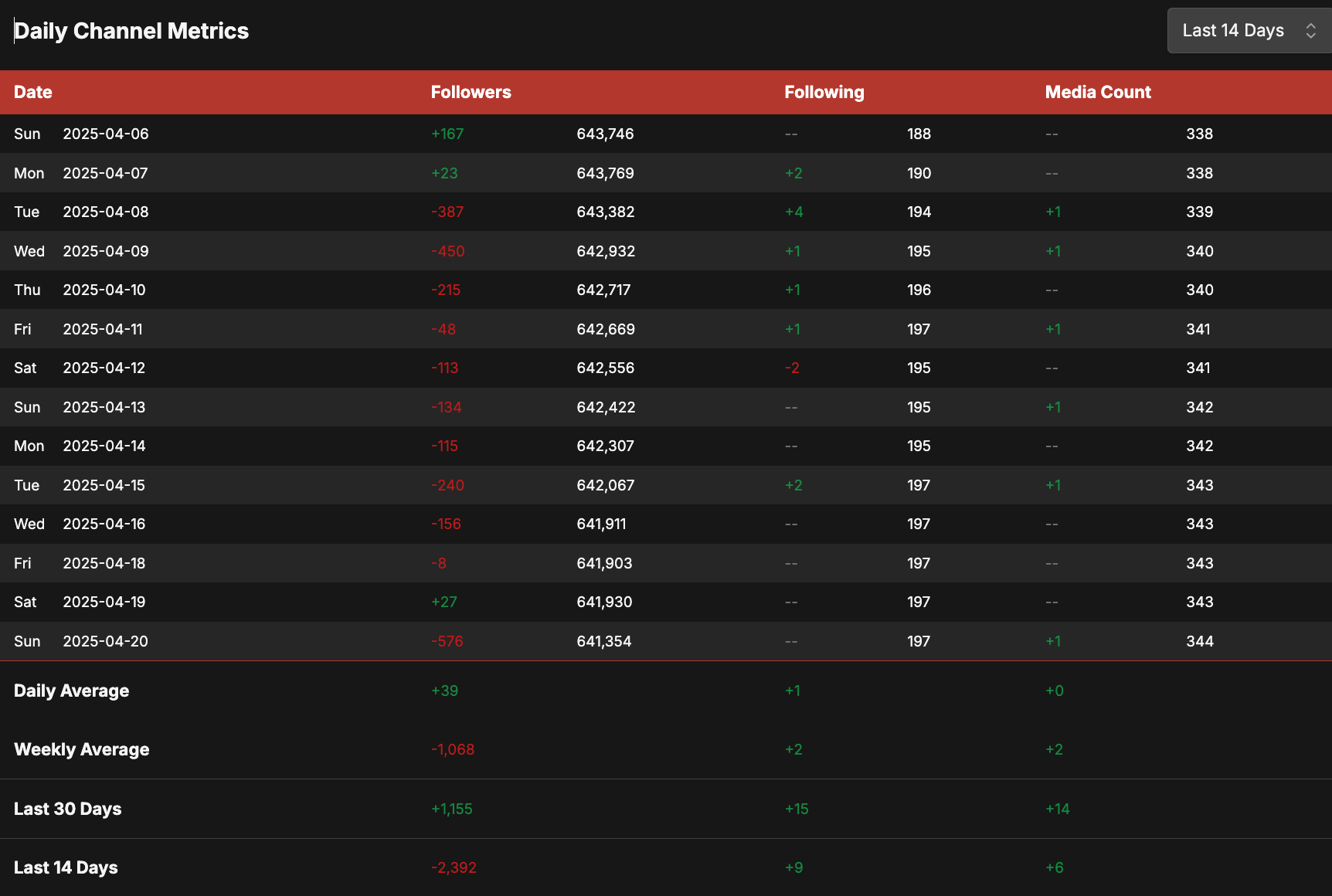Click the -1,068 weekly average followers value
Viewport: 1332px width, 896px height.
click(x=453, y=749)
